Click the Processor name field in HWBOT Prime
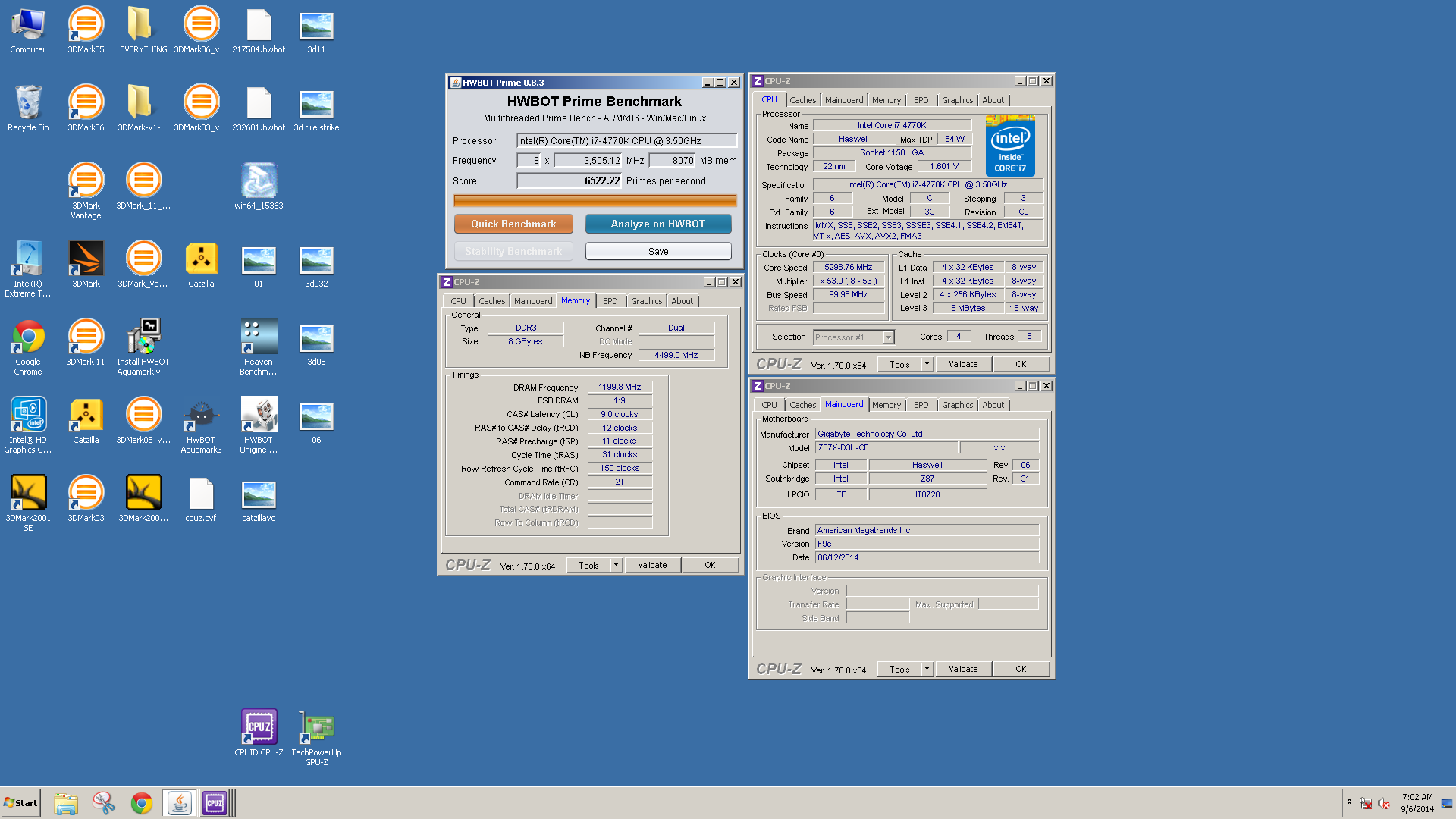1456x819 pixels. 626,140
